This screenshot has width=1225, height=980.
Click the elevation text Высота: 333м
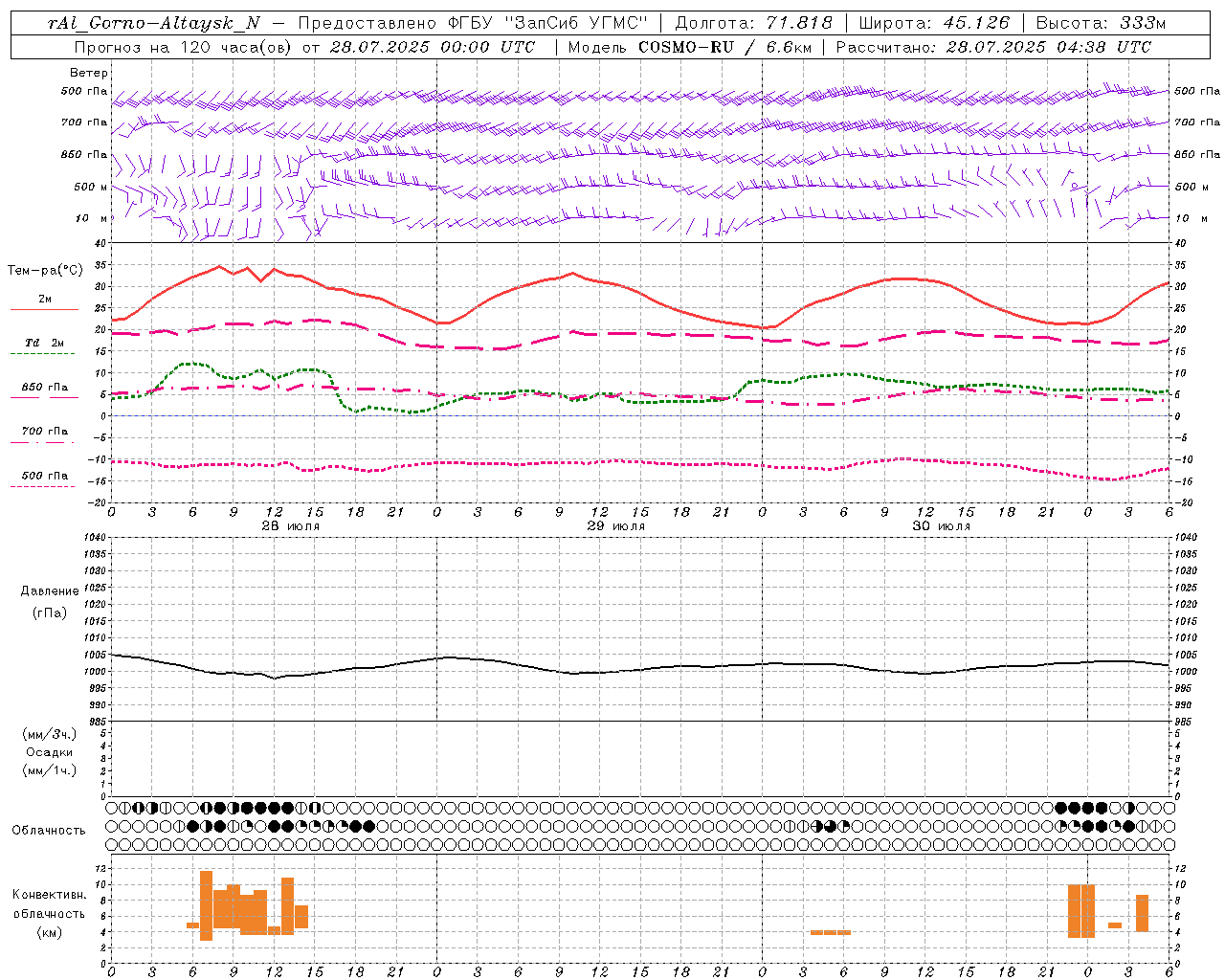pyautogui.click(x=1102, y=23)
